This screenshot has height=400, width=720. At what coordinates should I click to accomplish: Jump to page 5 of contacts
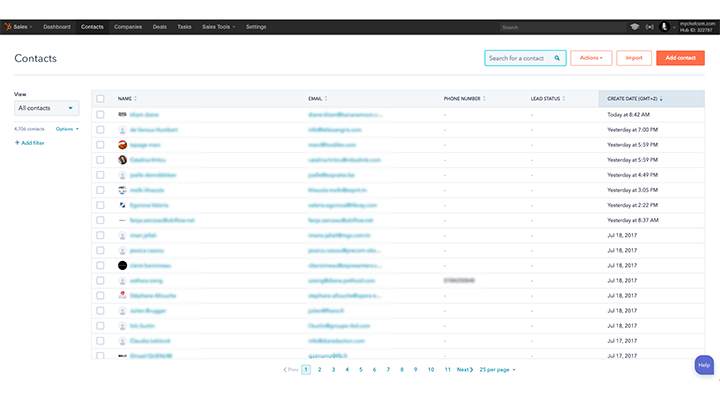tap(360, 370)
